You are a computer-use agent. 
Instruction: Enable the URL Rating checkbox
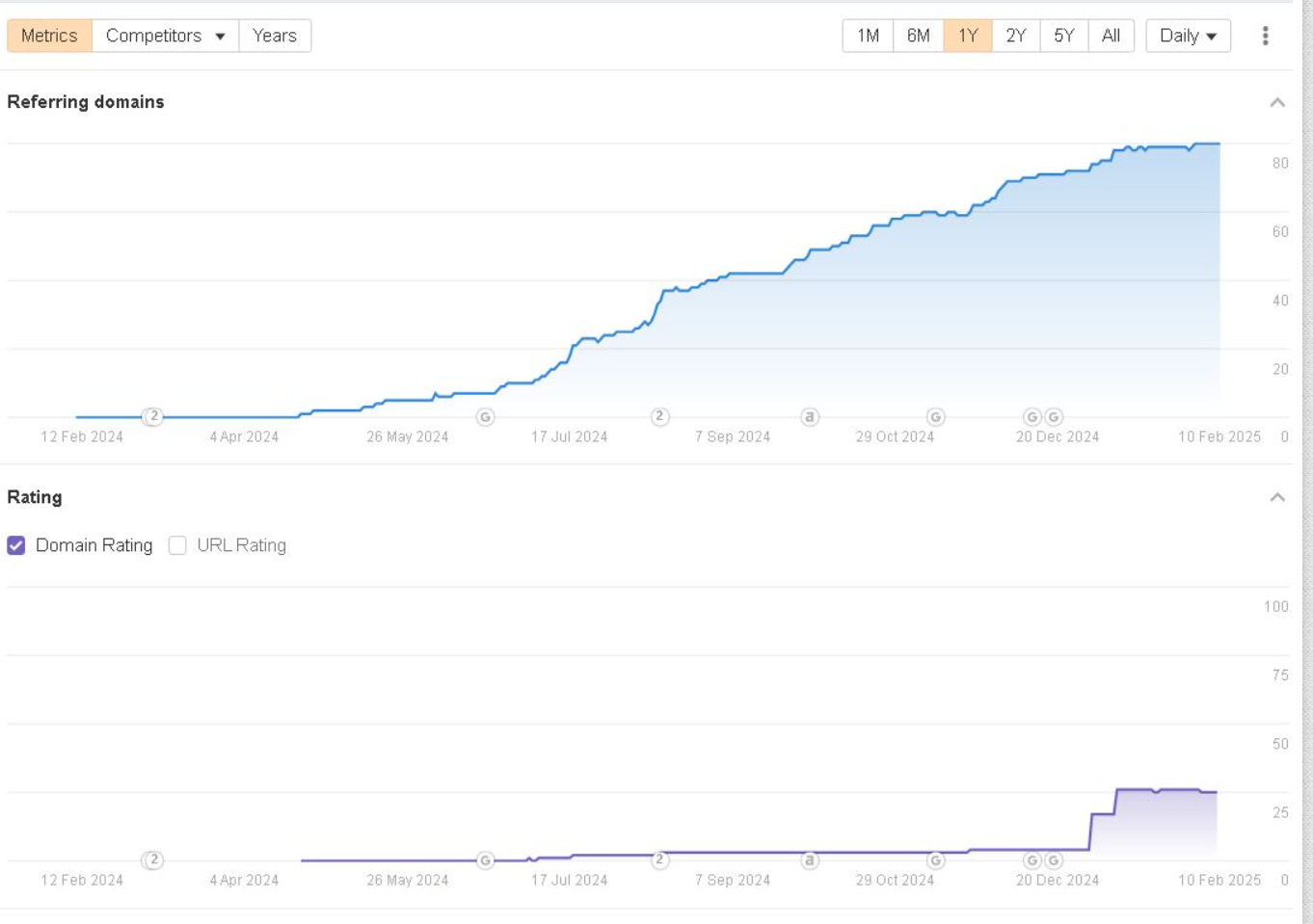(x=177, y=545)
